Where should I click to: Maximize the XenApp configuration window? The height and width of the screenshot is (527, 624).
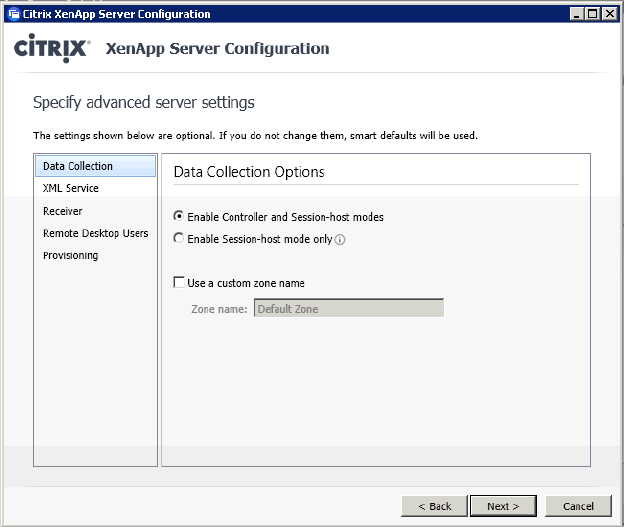coord(594,14)
